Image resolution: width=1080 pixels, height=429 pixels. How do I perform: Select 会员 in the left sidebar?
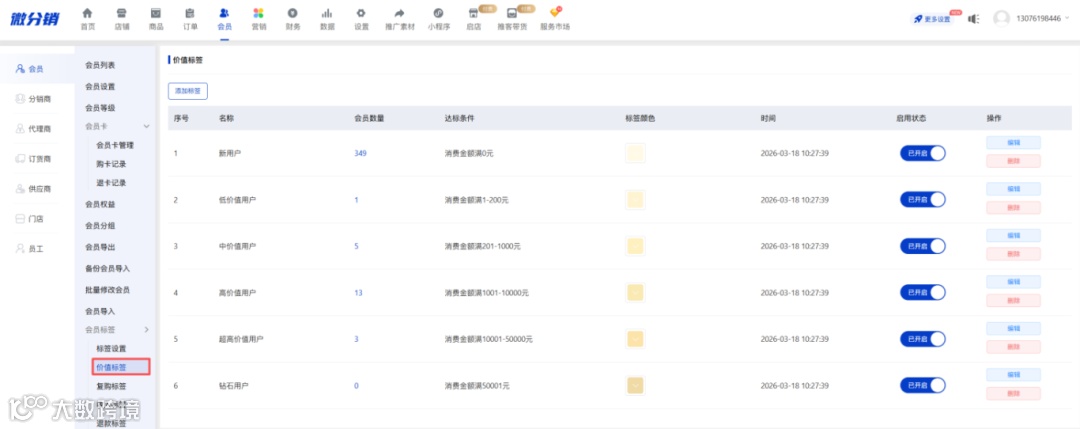[x=37, y=69]
